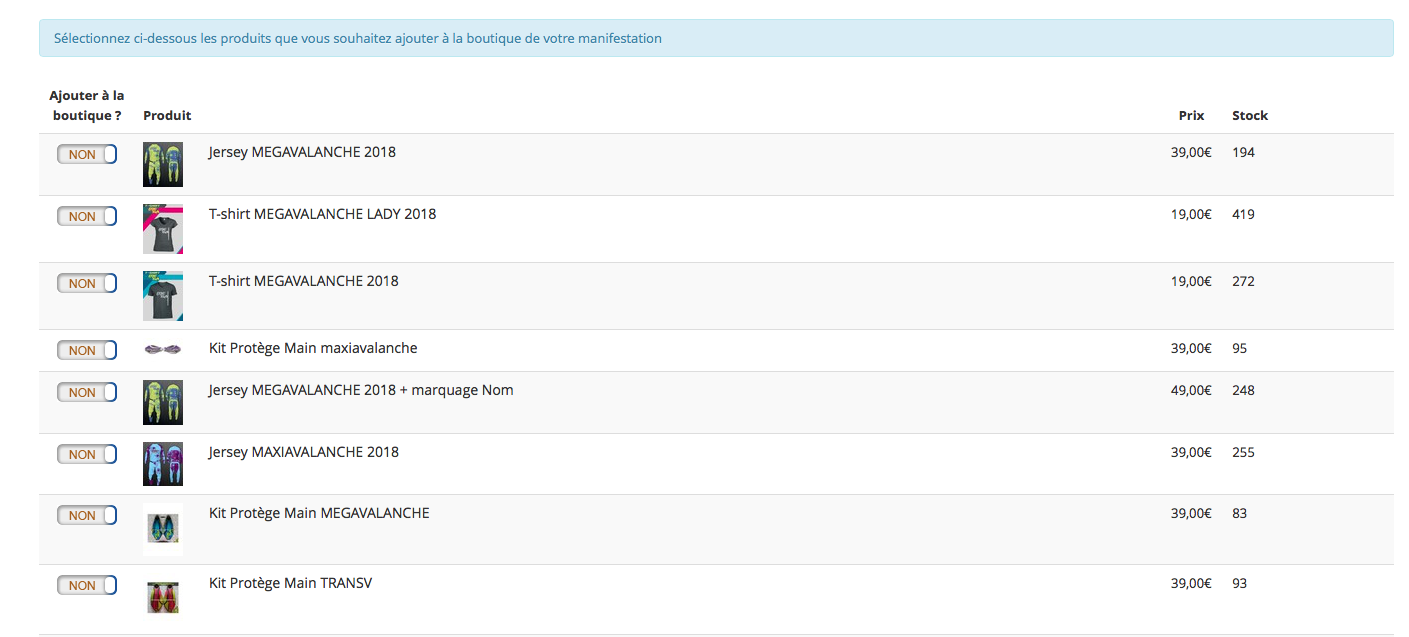Click the Produit column header
Image resolution: width=1409 pixels, height=637 pixels.
[167, 115]
